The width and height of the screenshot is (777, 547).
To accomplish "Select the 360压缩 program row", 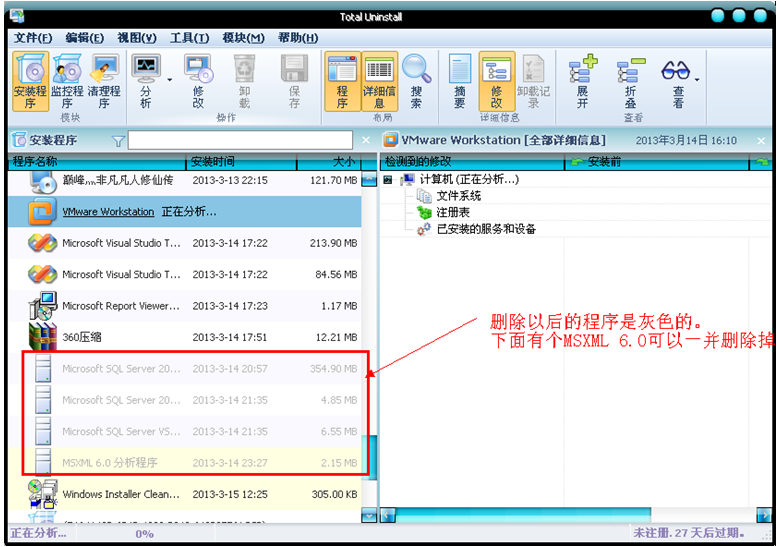I will (x=184, y=337).
